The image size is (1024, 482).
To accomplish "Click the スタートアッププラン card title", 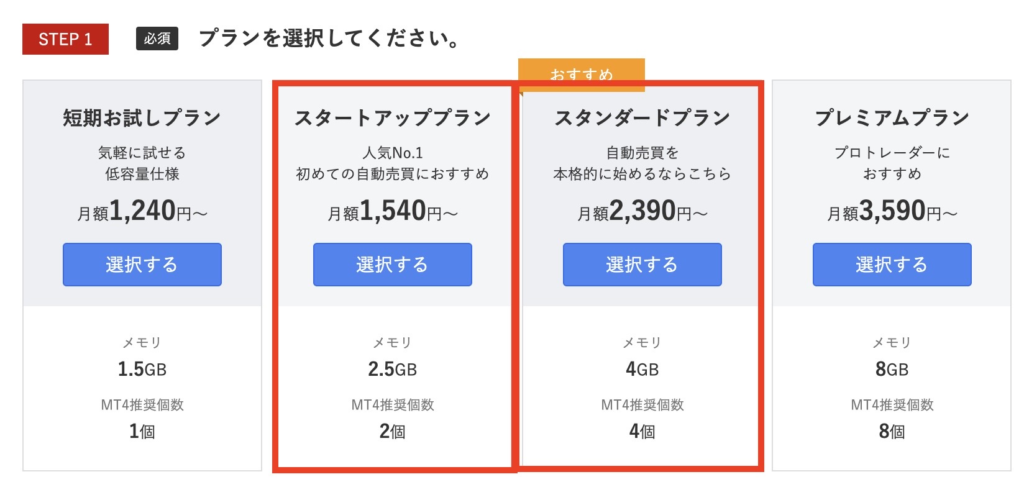I will click(x=392, y=118).
